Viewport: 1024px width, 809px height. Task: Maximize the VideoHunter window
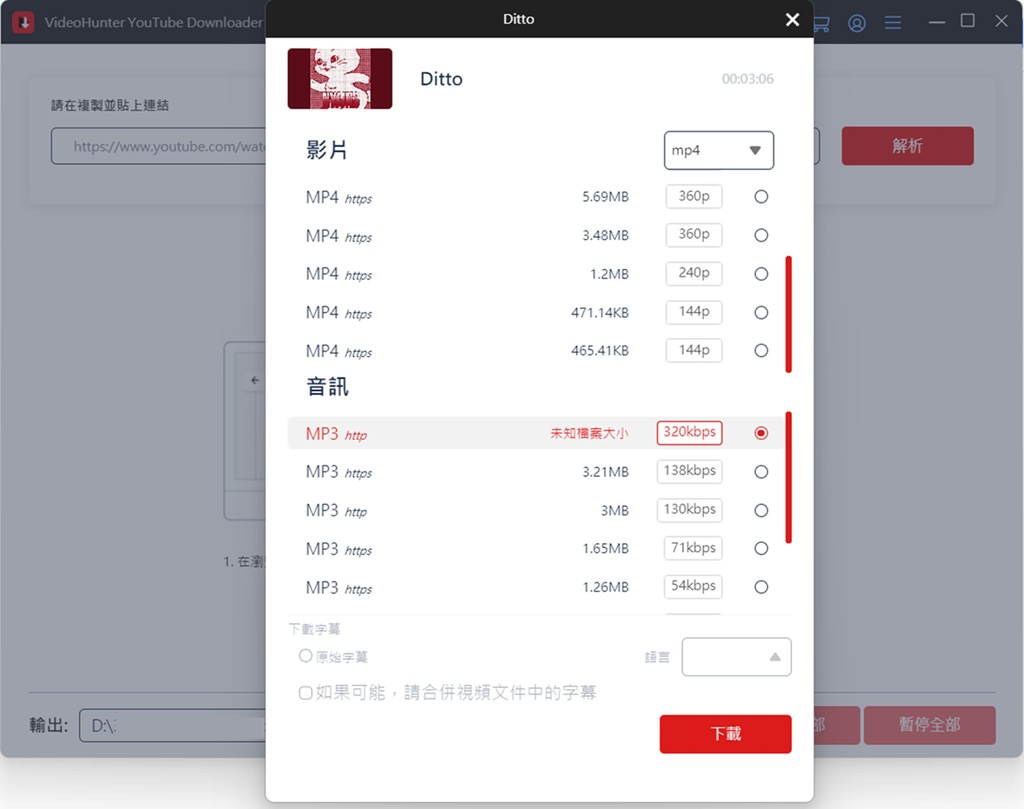pyautogui.click(x=967, y=21)
